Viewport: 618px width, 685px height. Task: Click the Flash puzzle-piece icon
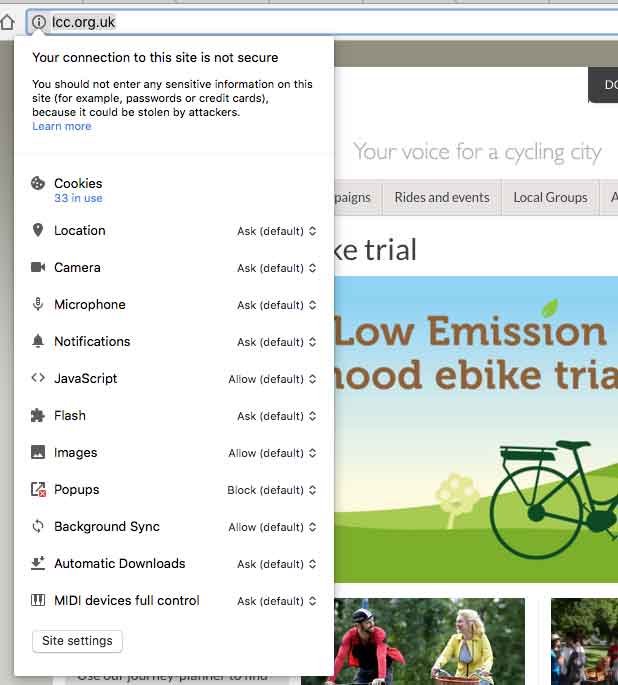point(38,415)
